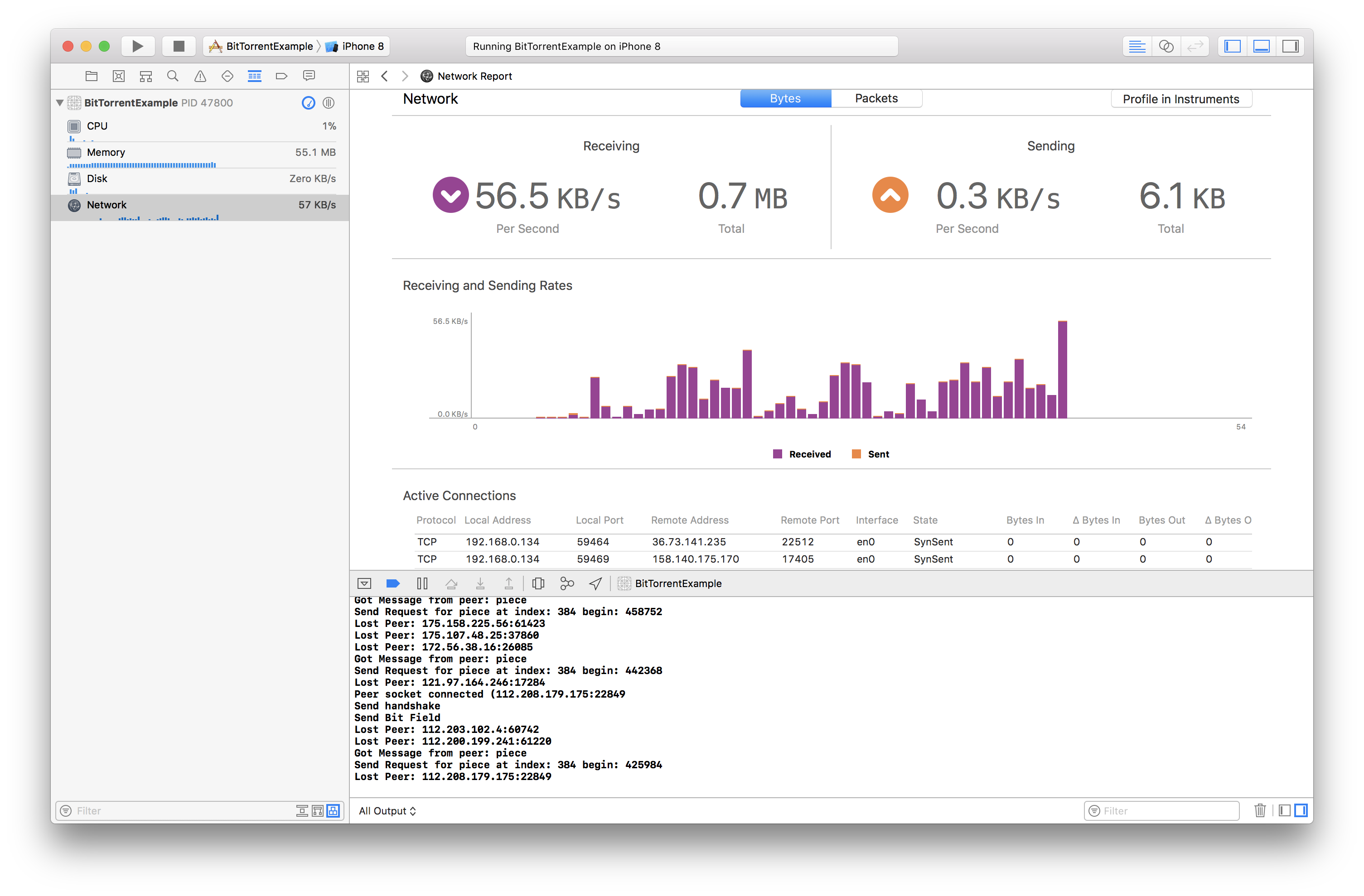
Task: Click the console Filter field
Action: click(x=1166, y=811)
